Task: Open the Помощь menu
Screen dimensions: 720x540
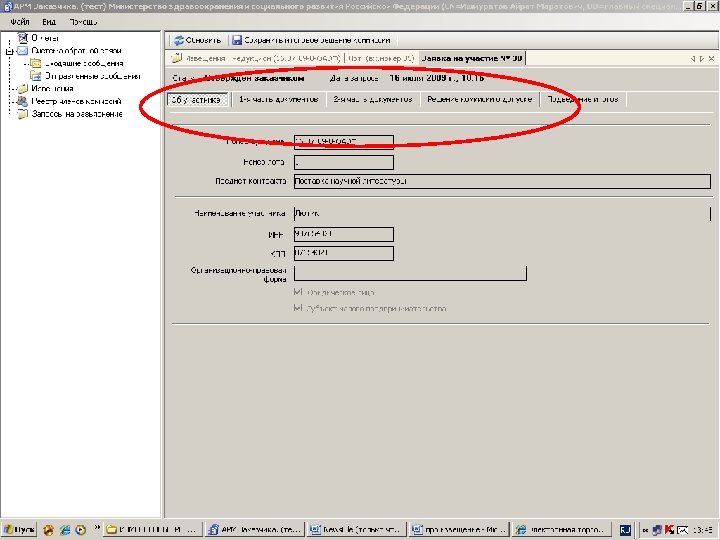Action: (83, 22)
